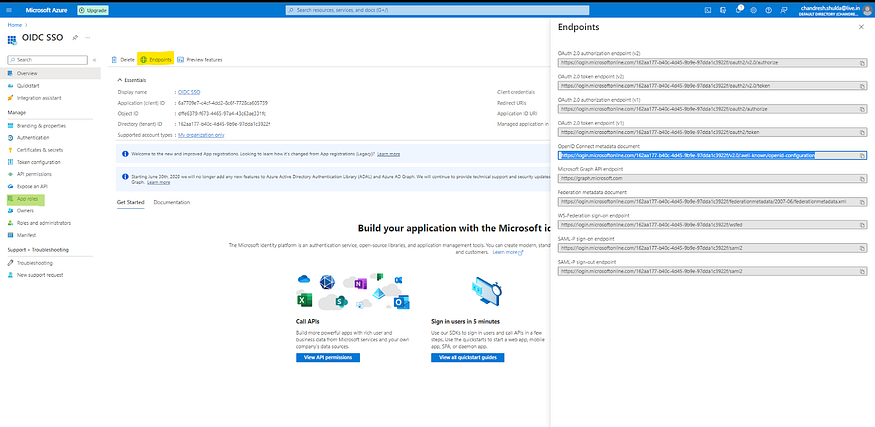The height and width of the screenshot is (427, 875).
Task: Copy the SAML-P sign-on endpoint URL
Action: click(862, 248)
